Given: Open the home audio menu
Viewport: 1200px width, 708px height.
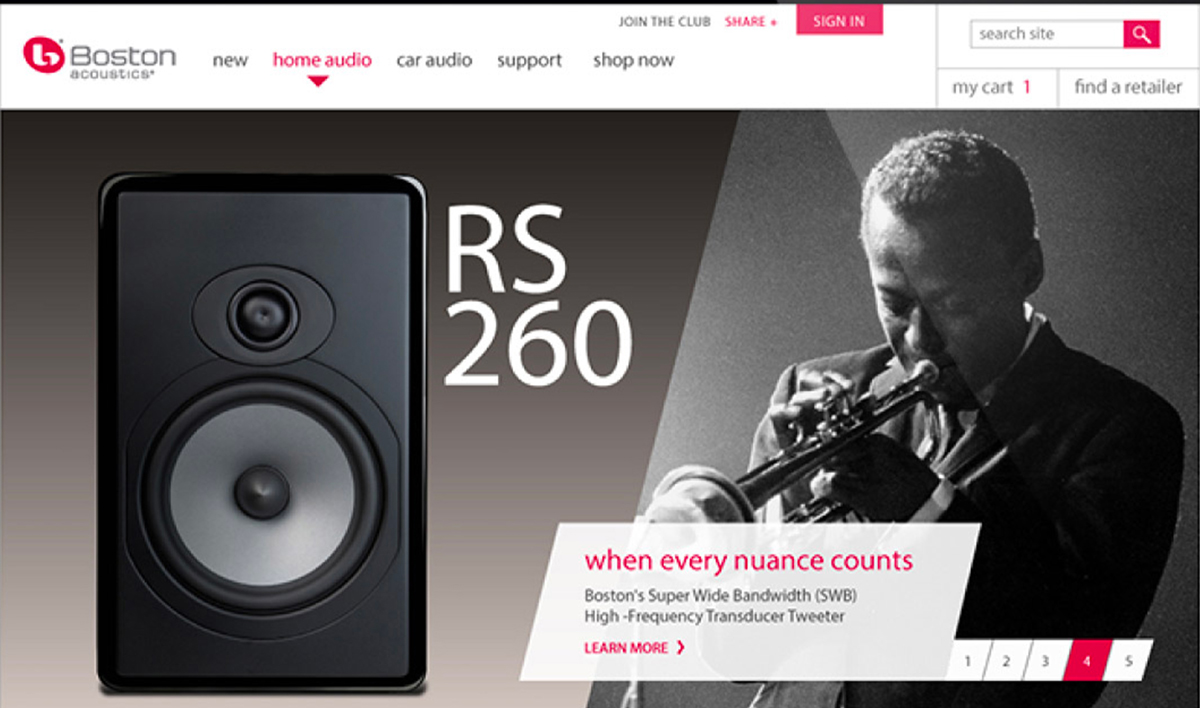Looking at the screenshot, I should pos(322,60).
